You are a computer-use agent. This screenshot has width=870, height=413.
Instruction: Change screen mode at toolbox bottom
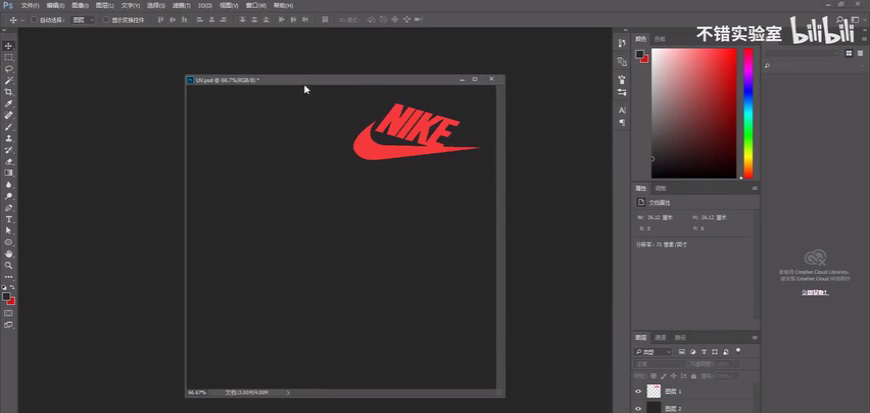pyautogui.click(x=8, y=325)
